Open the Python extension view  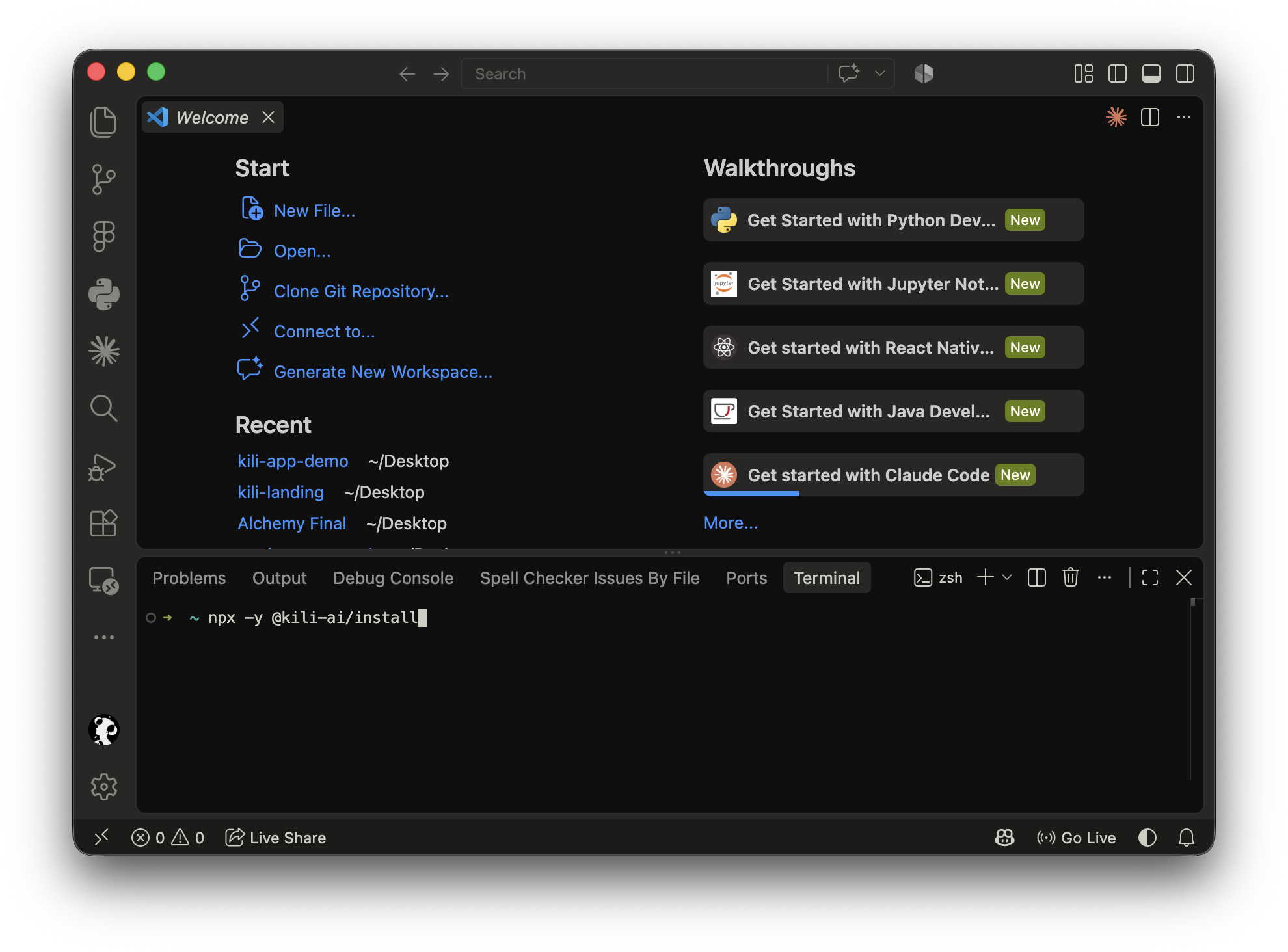[103, 294]
